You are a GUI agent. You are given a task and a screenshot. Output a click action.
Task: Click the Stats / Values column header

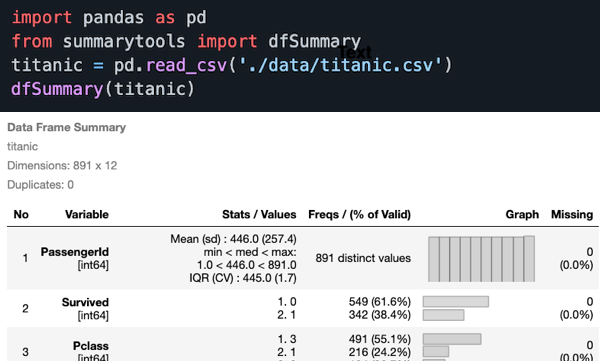tap(259, 214)
